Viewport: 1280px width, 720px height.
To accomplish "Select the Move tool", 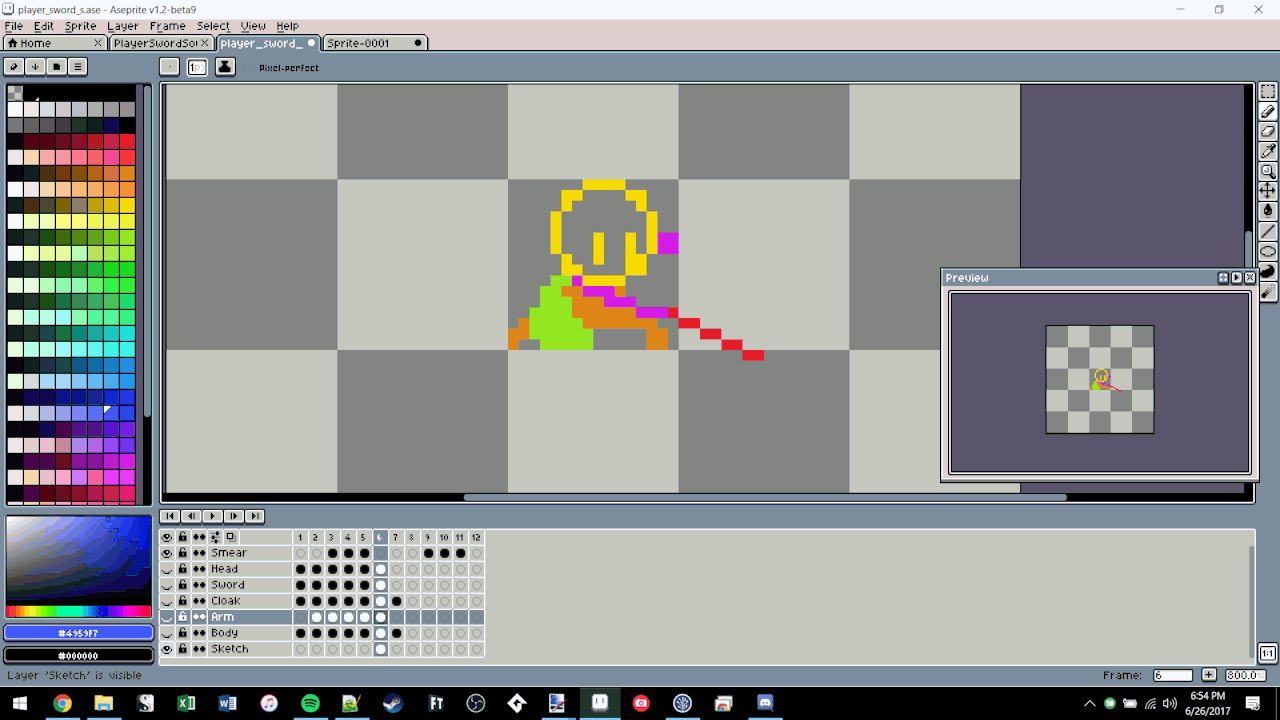I will coord(1268,190).
